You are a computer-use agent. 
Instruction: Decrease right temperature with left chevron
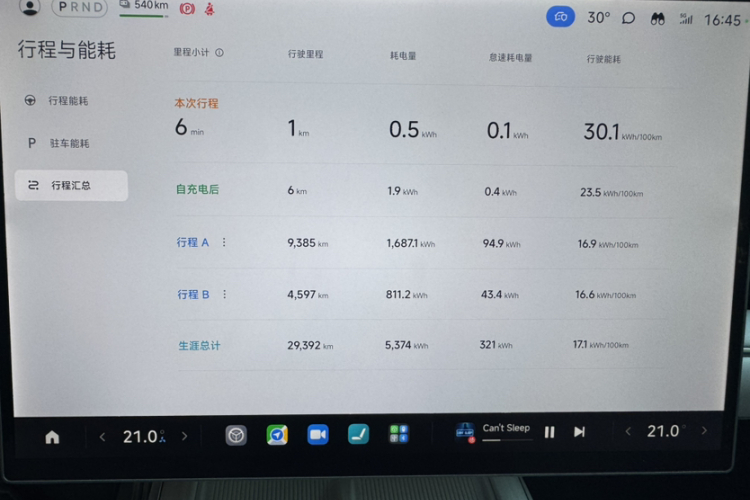[628, 432]
